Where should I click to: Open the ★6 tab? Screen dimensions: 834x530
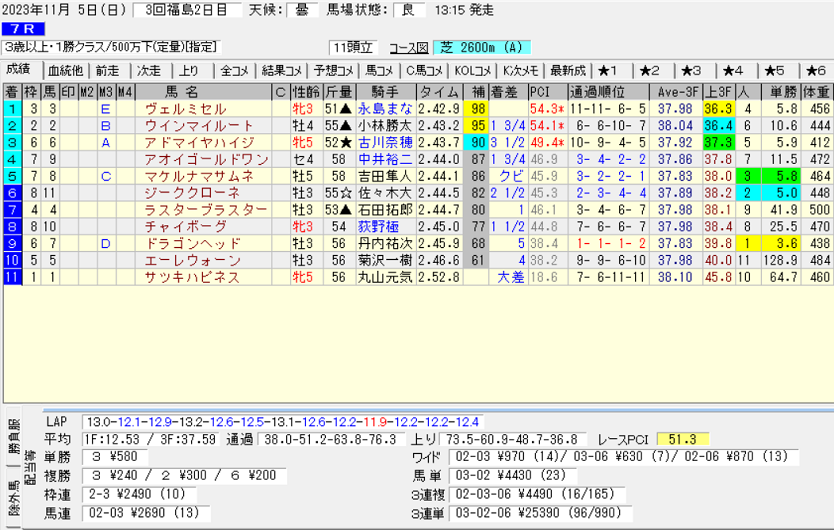[811, 71]
